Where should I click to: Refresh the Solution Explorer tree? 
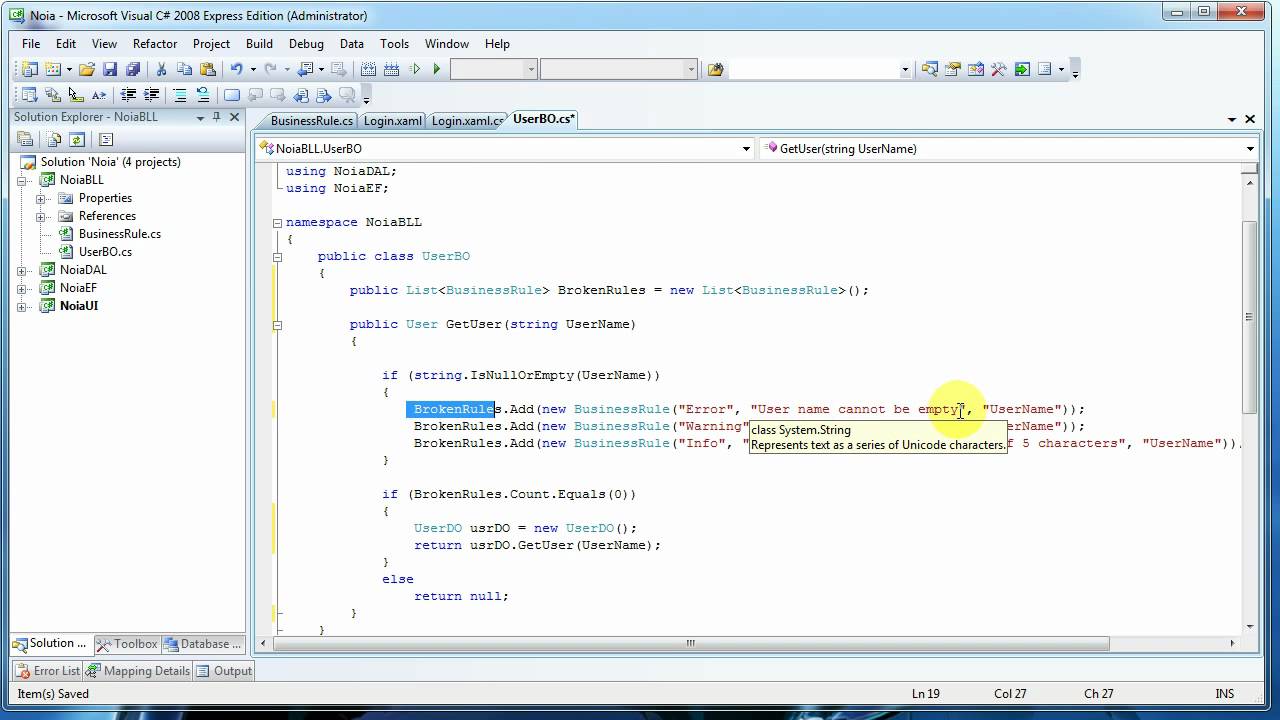(77, 139)
